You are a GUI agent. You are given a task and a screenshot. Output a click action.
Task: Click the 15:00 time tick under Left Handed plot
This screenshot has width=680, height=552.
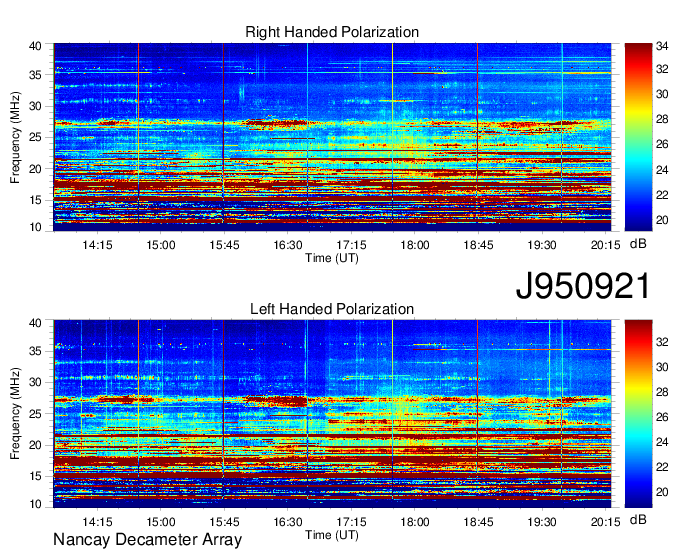[160, 522]
